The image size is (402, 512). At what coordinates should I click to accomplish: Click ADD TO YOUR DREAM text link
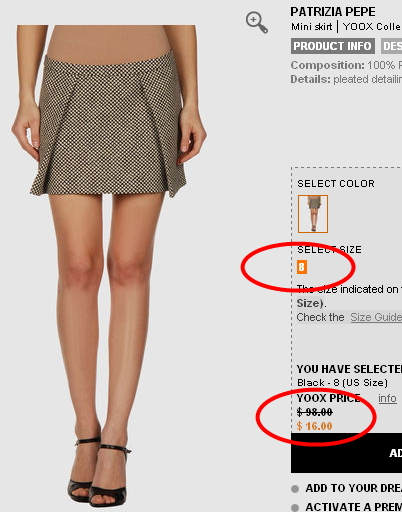pyautogui.click(x=354, y=488)
